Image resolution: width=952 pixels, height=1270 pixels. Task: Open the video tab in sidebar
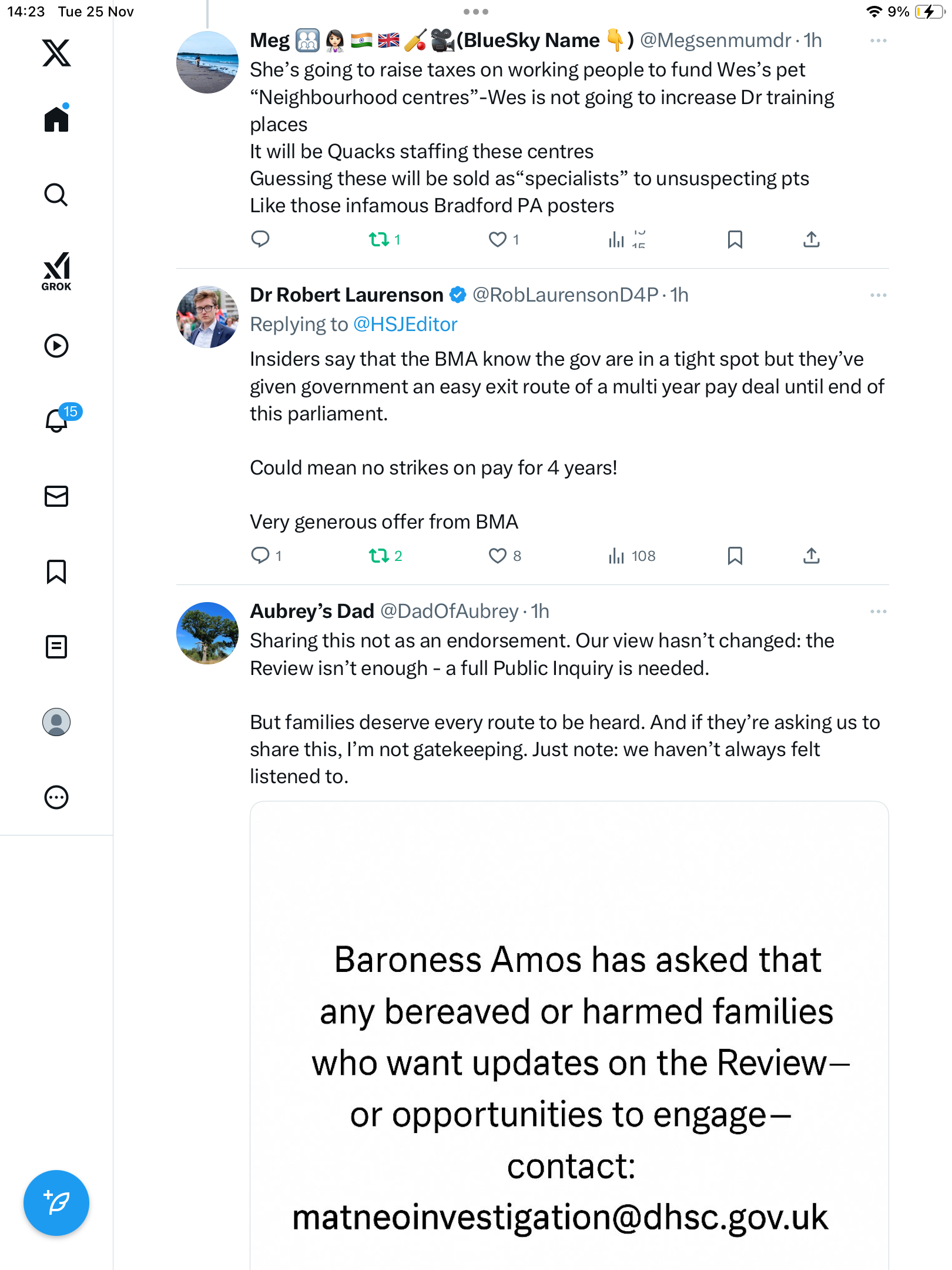(x=56, y=346)
